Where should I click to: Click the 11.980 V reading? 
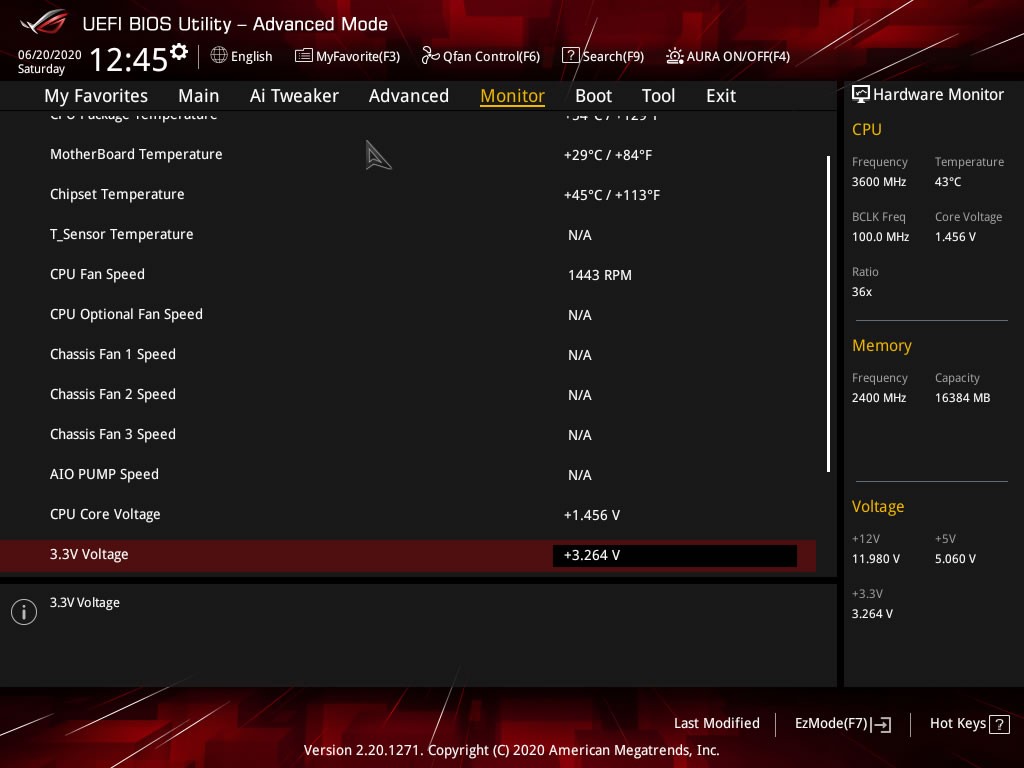pos(876,559)
